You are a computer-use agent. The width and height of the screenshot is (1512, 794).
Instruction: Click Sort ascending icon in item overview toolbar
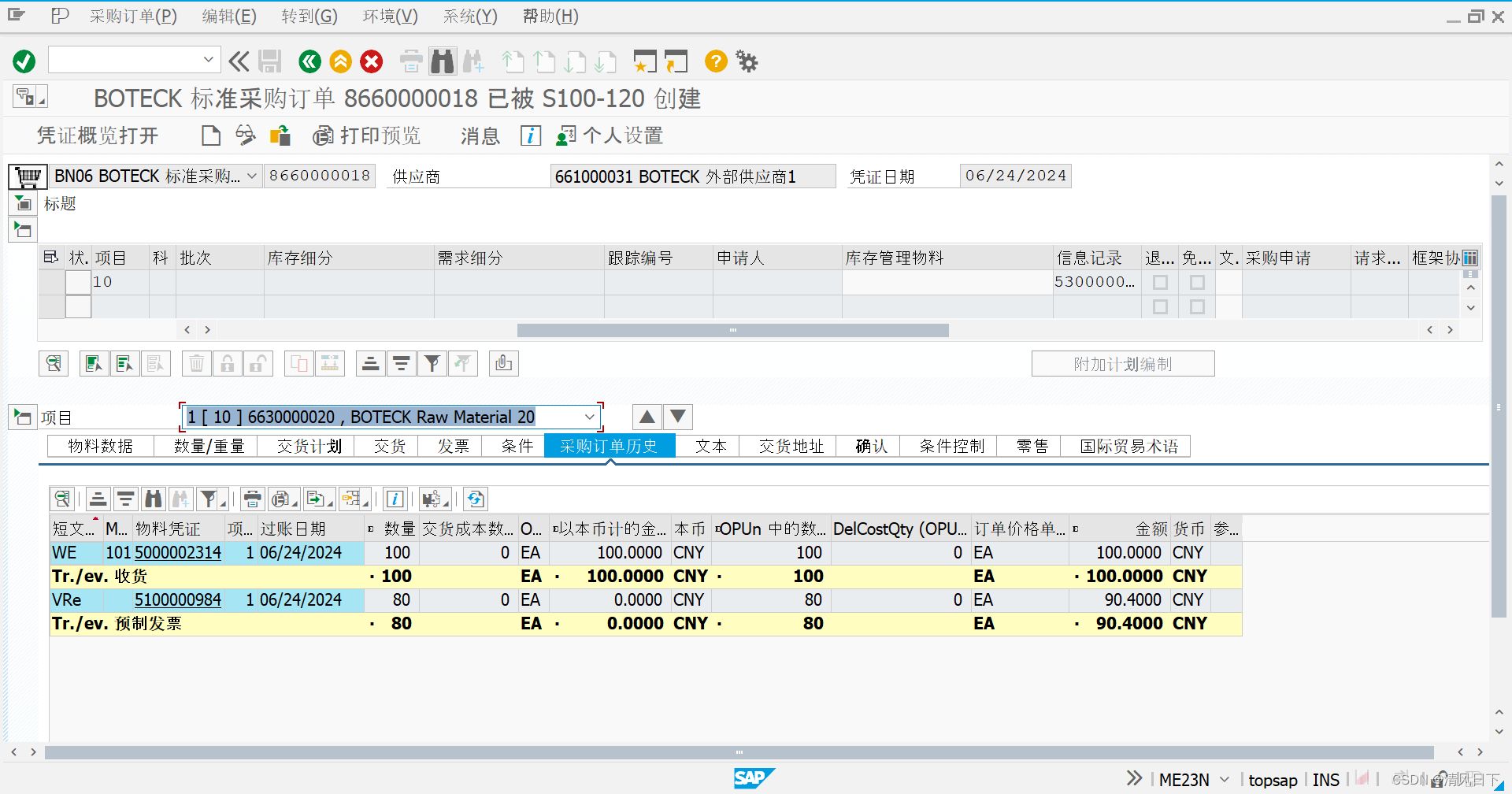pos(370,363)
